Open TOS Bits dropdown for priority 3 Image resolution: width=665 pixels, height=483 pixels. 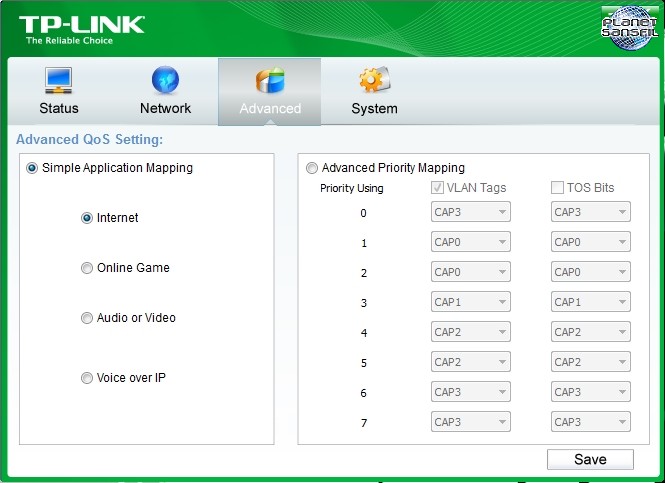(591, 302)
